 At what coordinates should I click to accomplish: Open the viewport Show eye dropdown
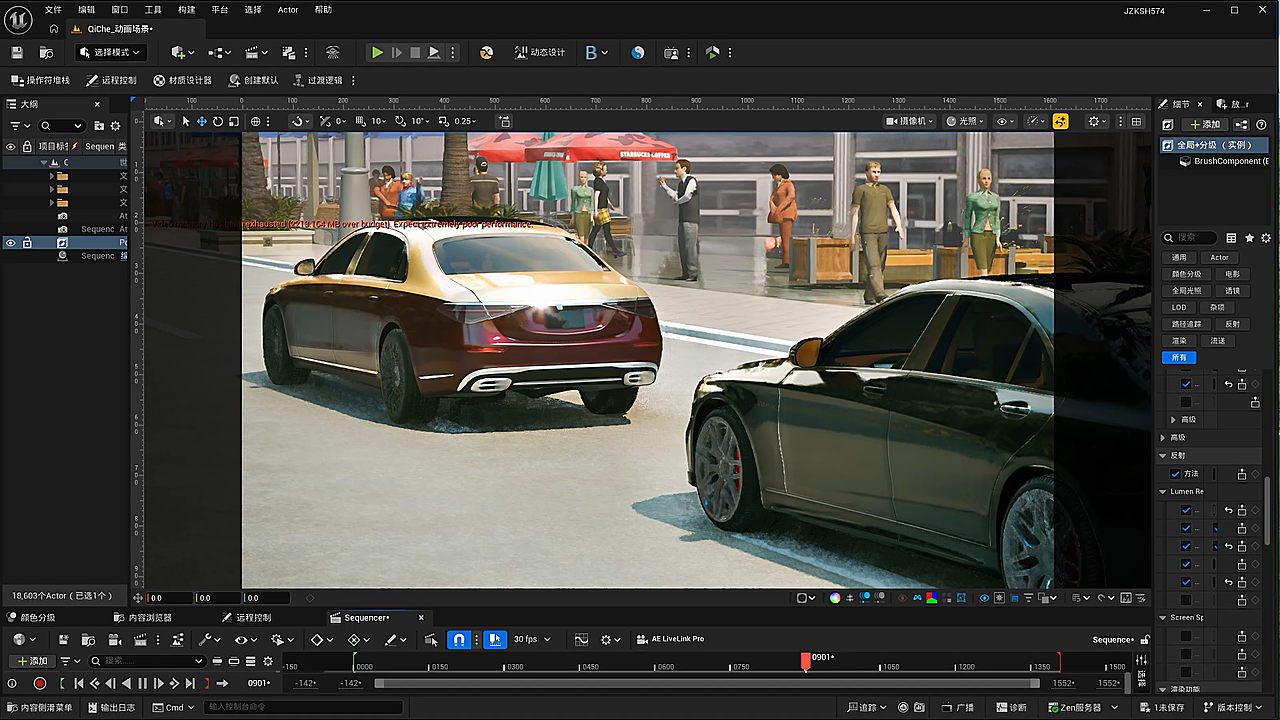click(x=1005, y=121)
